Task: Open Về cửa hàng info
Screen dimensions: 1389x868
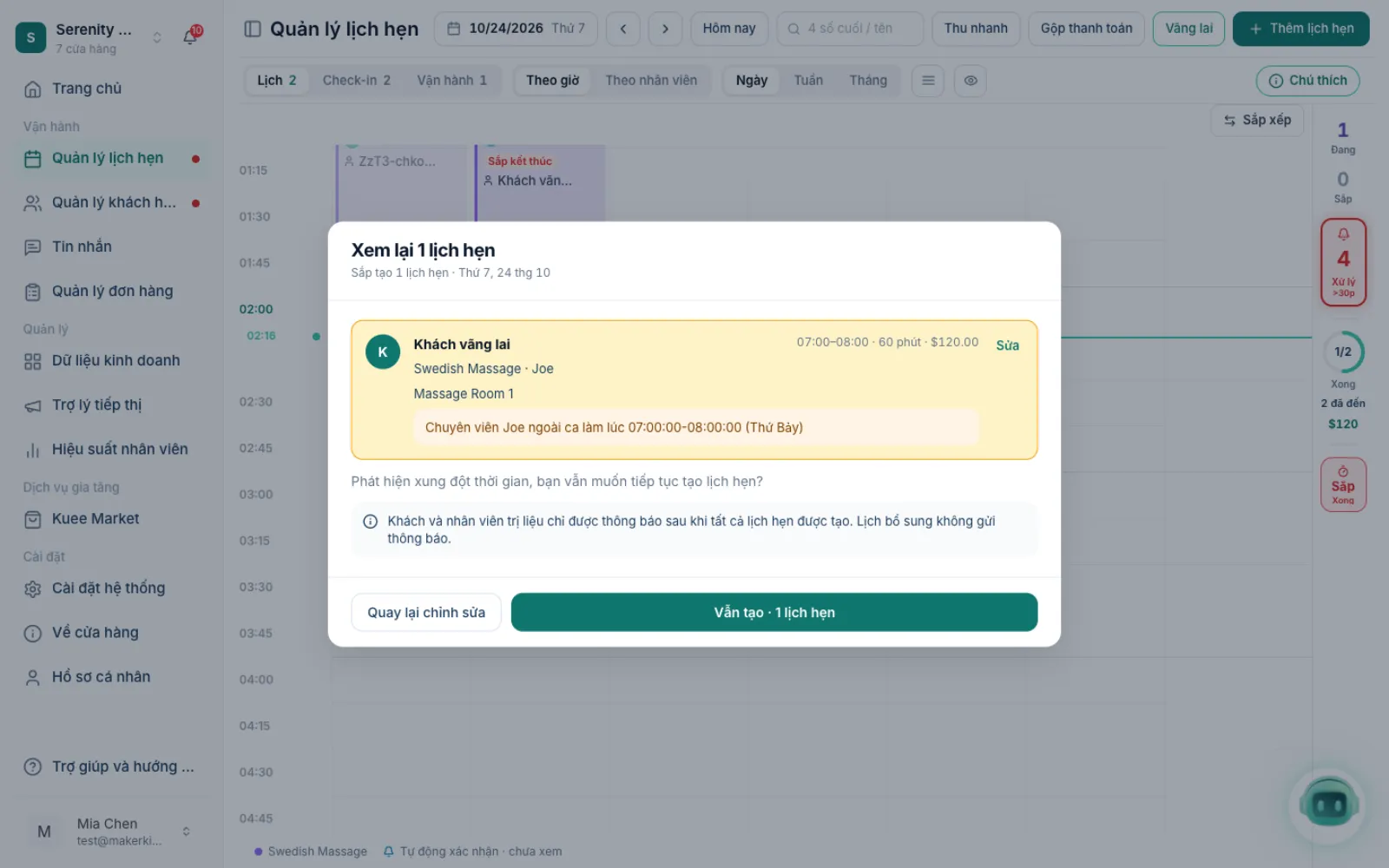Action: click(x=111, y=633)
